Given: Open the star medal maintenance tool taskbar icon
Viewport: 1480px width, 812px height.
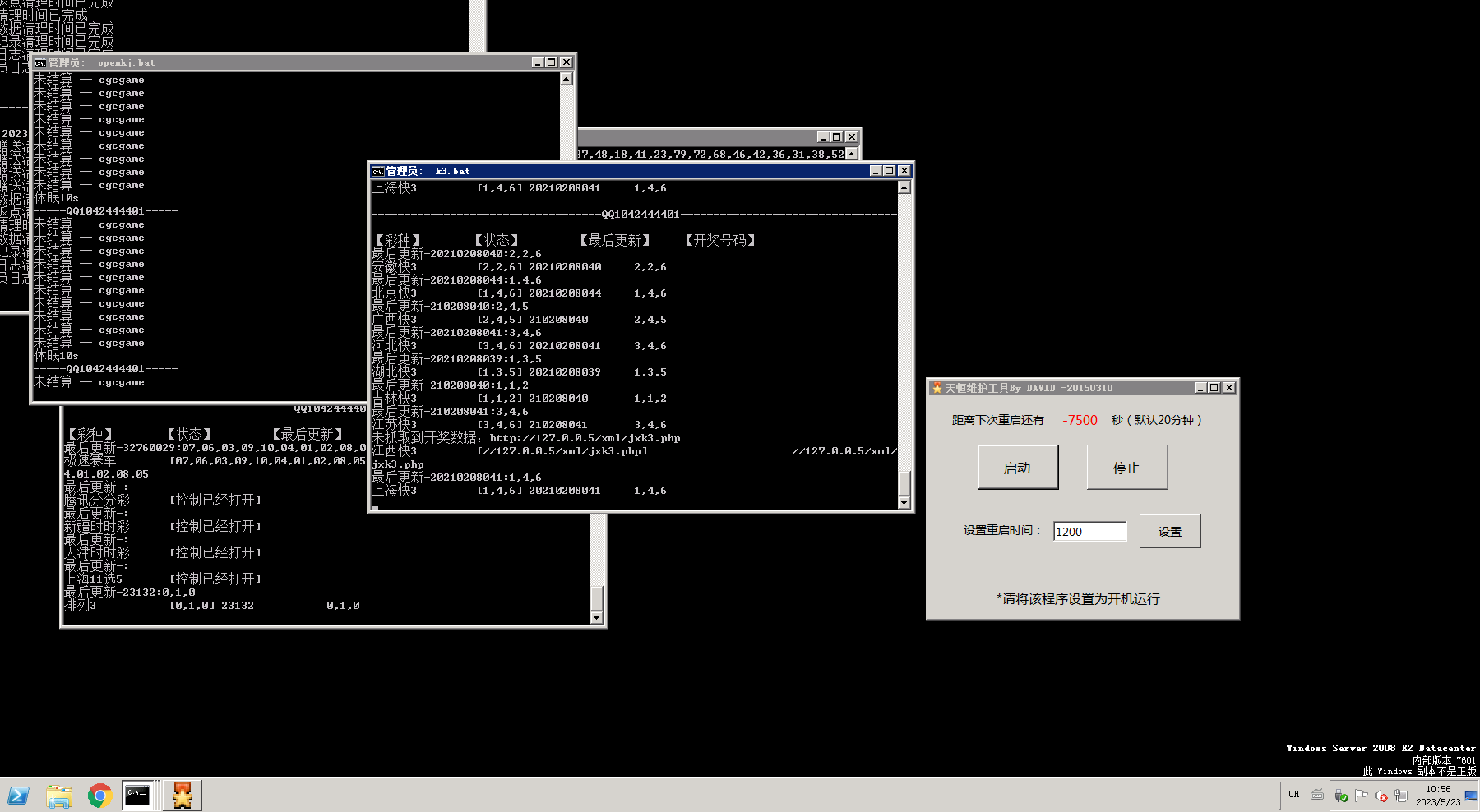Looking at the screenshot, I should (x=182, y=795).
